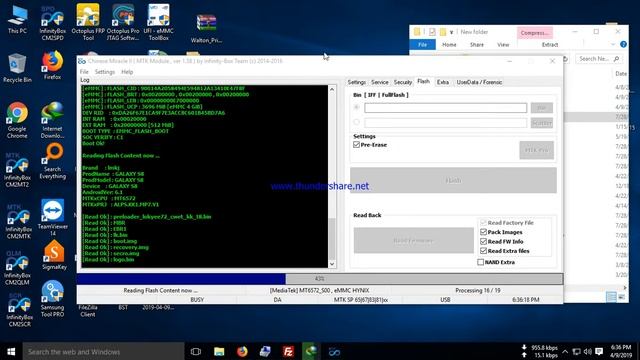The height and width of the screenshot is (360, 640).
Task: Click the taskbar search box
Action: click(103, 351)
